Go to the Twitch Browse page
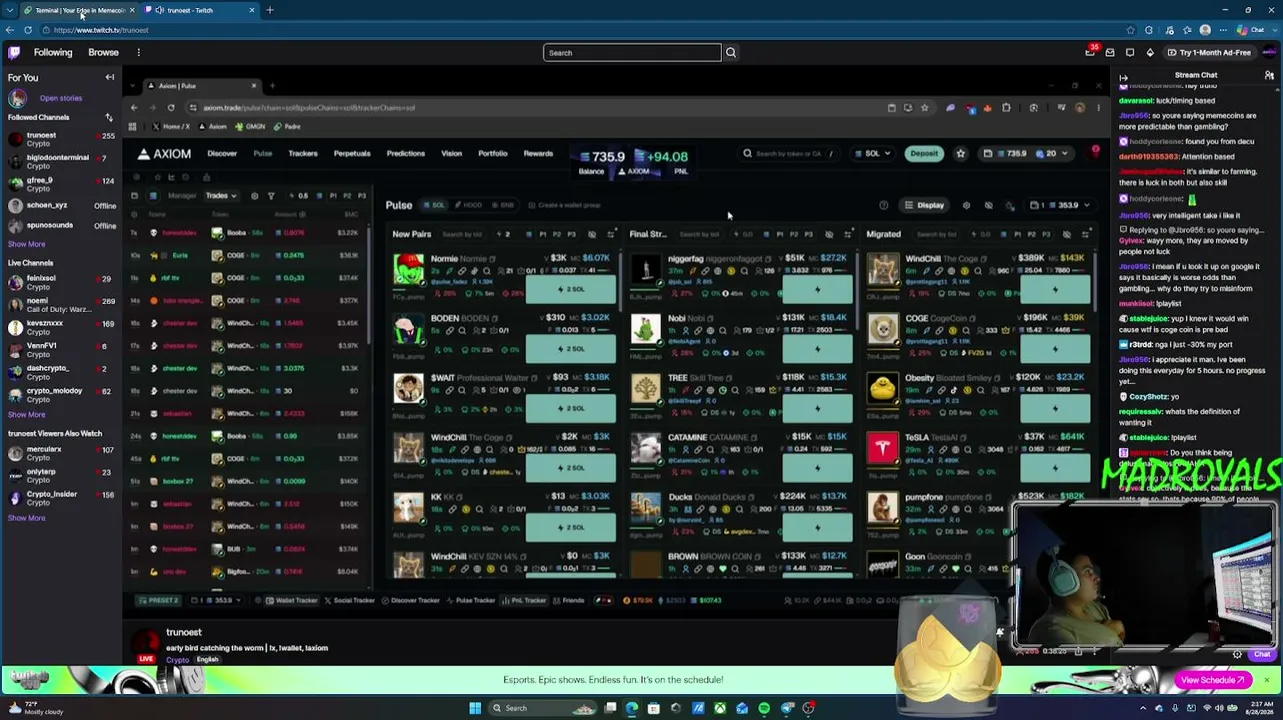Viewport: 1283px width, 720px height. [x=103, y=52]
